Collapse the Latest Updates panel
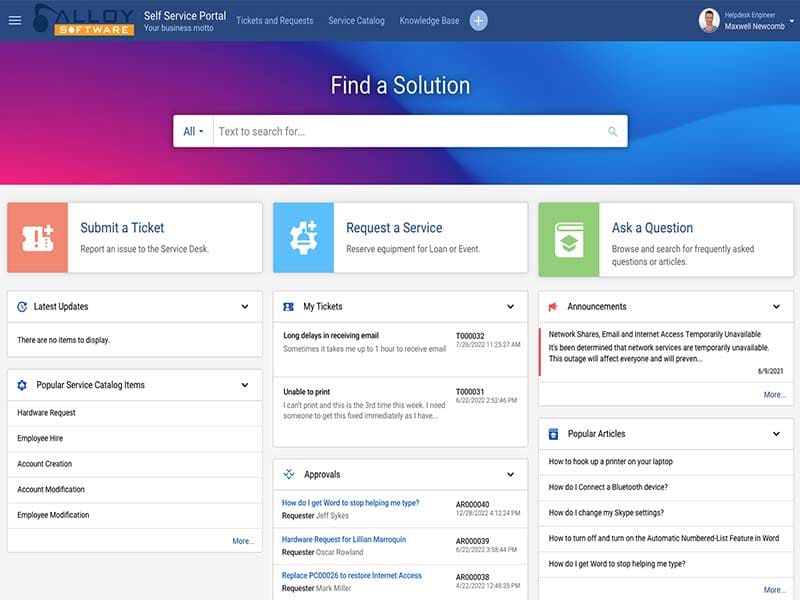This screenshot has height=600, width=800. click(x=245, y=307)
